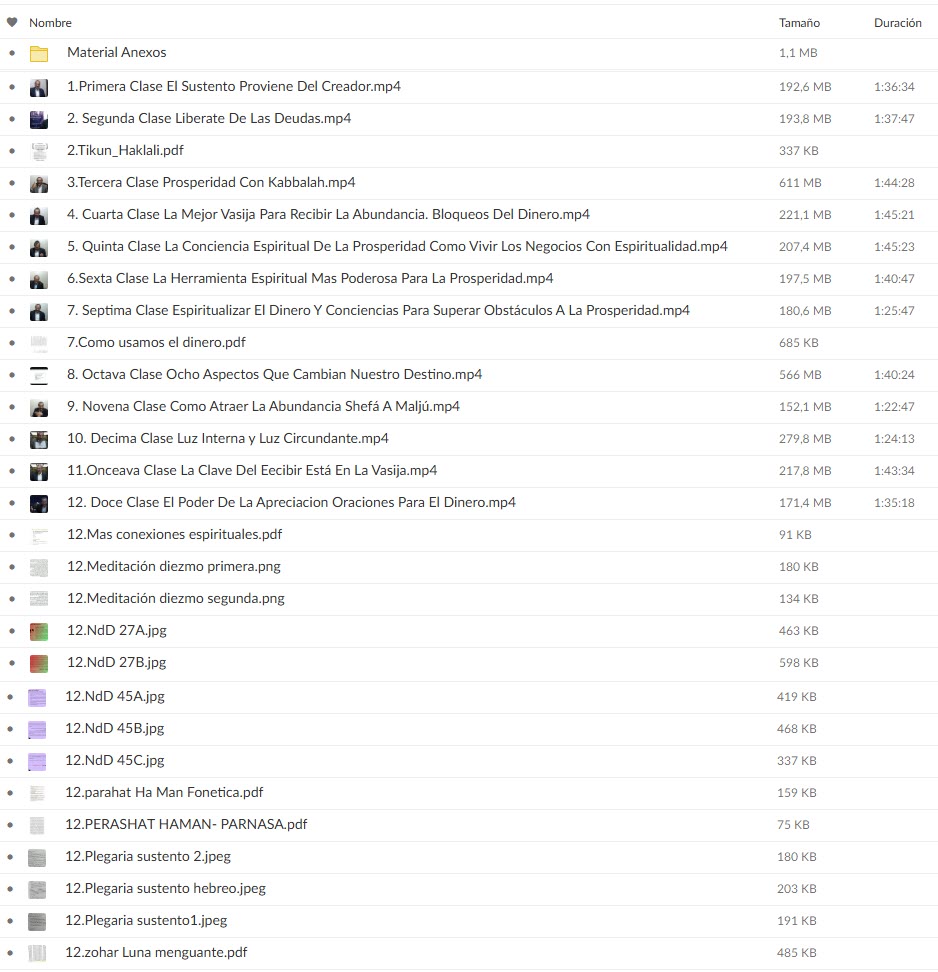
Task: Select the 2.Tikun_Haklali.pdf file icon
Action: click(x=39, y=151)
